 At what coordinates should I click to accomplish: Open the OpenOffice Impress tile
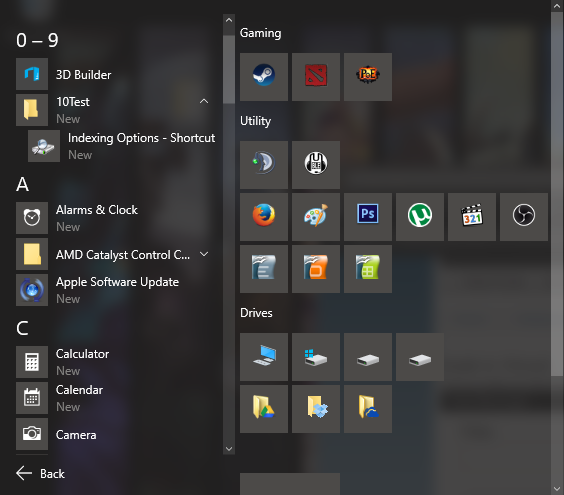[x=316, y=269]
